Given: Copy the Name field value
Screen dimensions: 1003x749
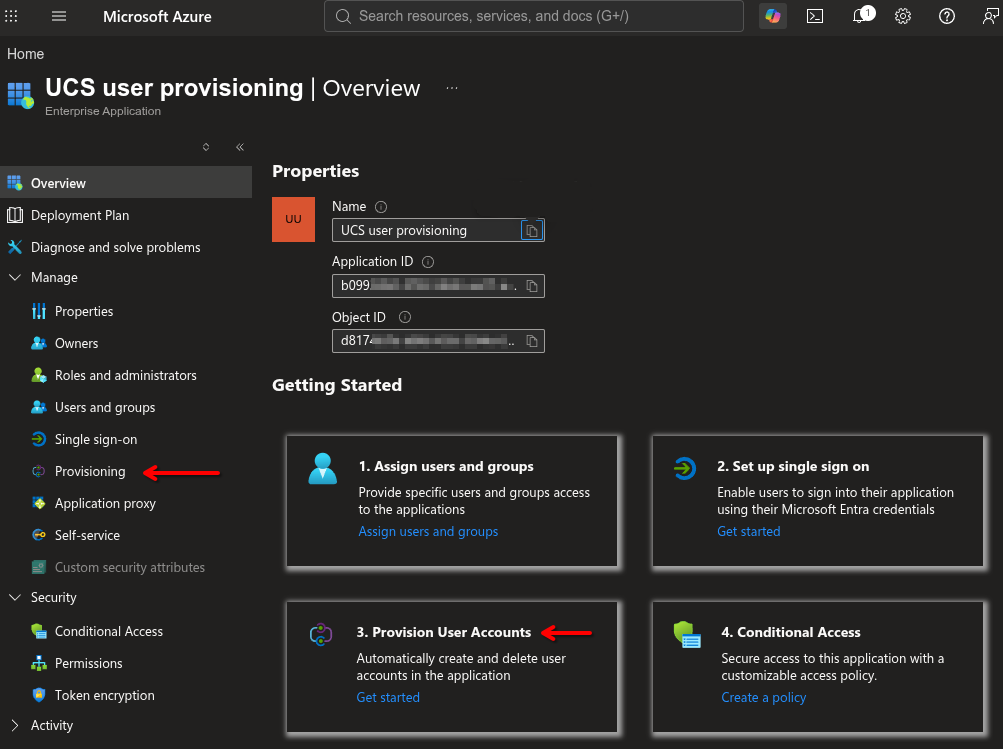Looking at the screenshot, I should point(532,230).
